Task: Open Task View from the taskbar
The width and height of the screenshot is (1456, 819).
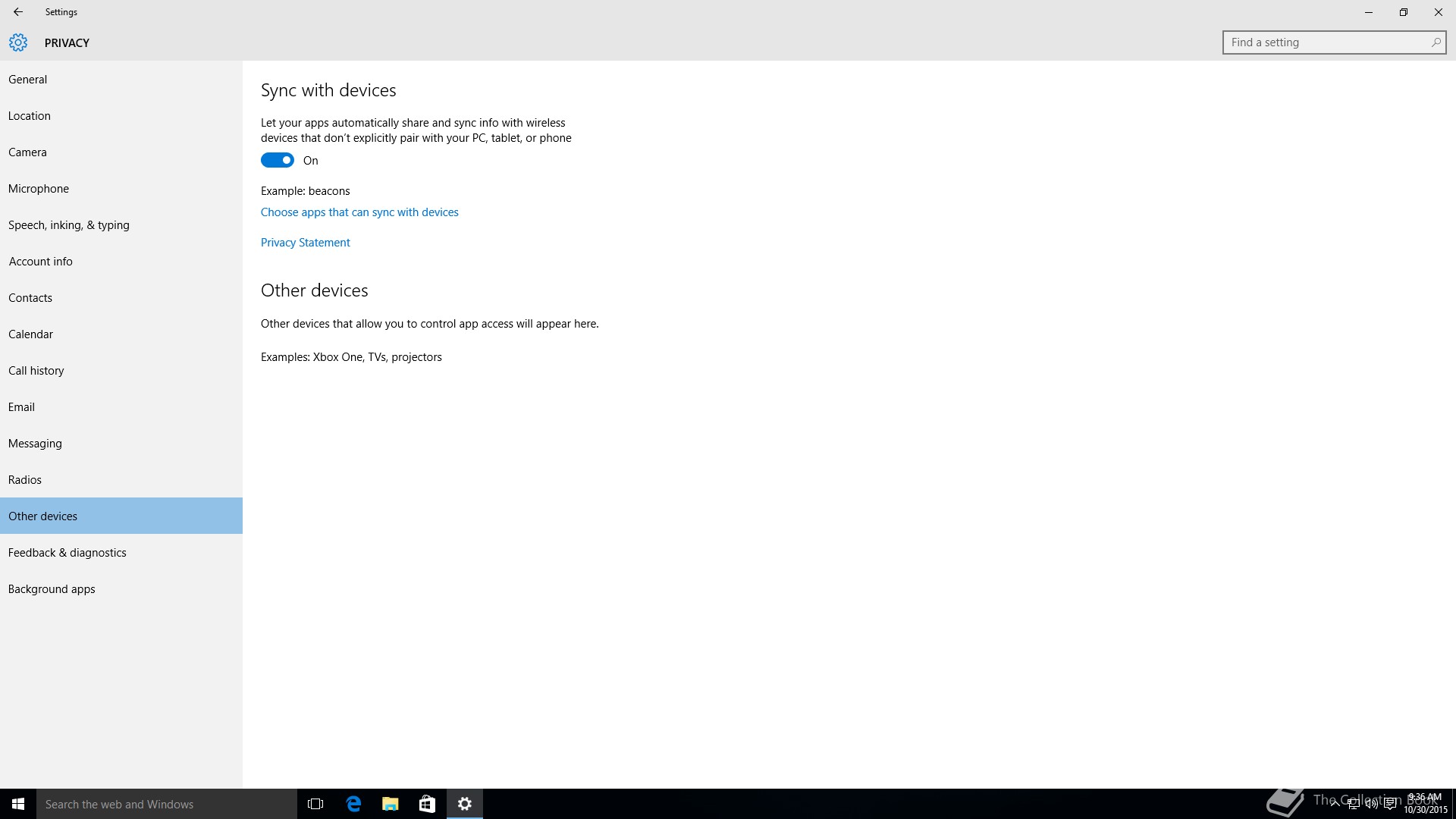Action: tap(315, 804)
